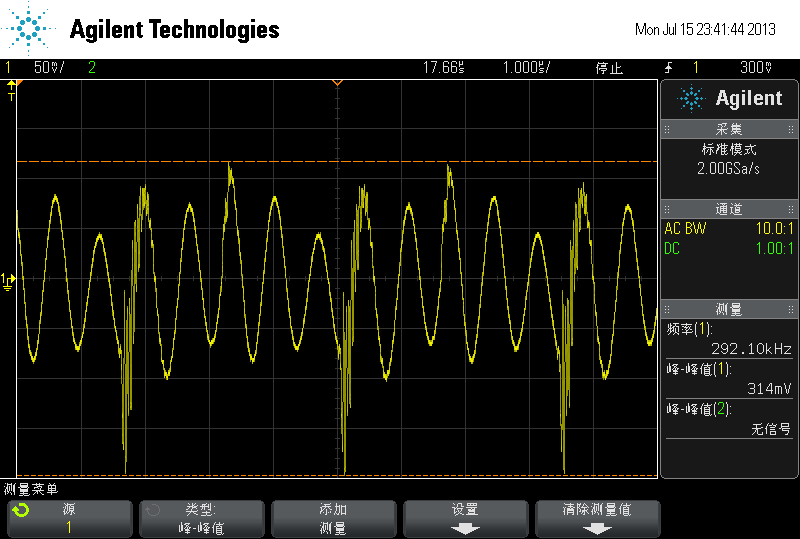
Task: Click the upper orange dashed cursor line
Action: coord(337,161)
